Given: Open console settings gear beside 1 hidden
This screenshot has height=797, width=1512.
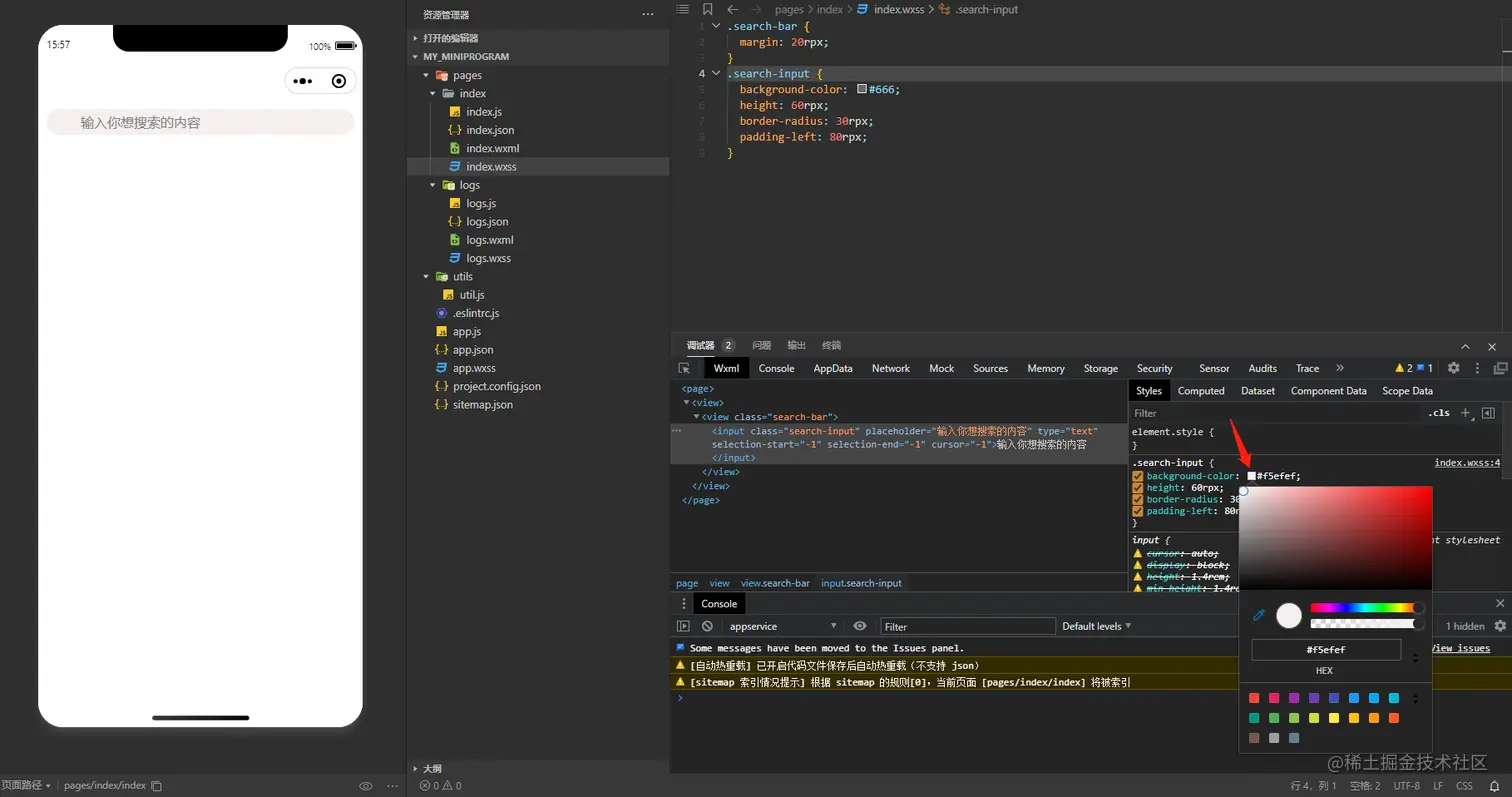Looking at the screenshot, I should [1500, 626].
